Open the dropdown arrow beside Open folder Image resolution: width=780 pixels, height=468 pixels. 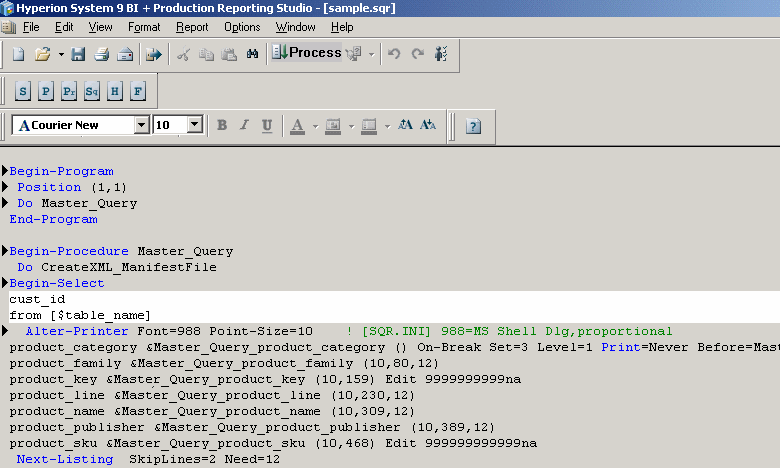(x=61, y=54)
